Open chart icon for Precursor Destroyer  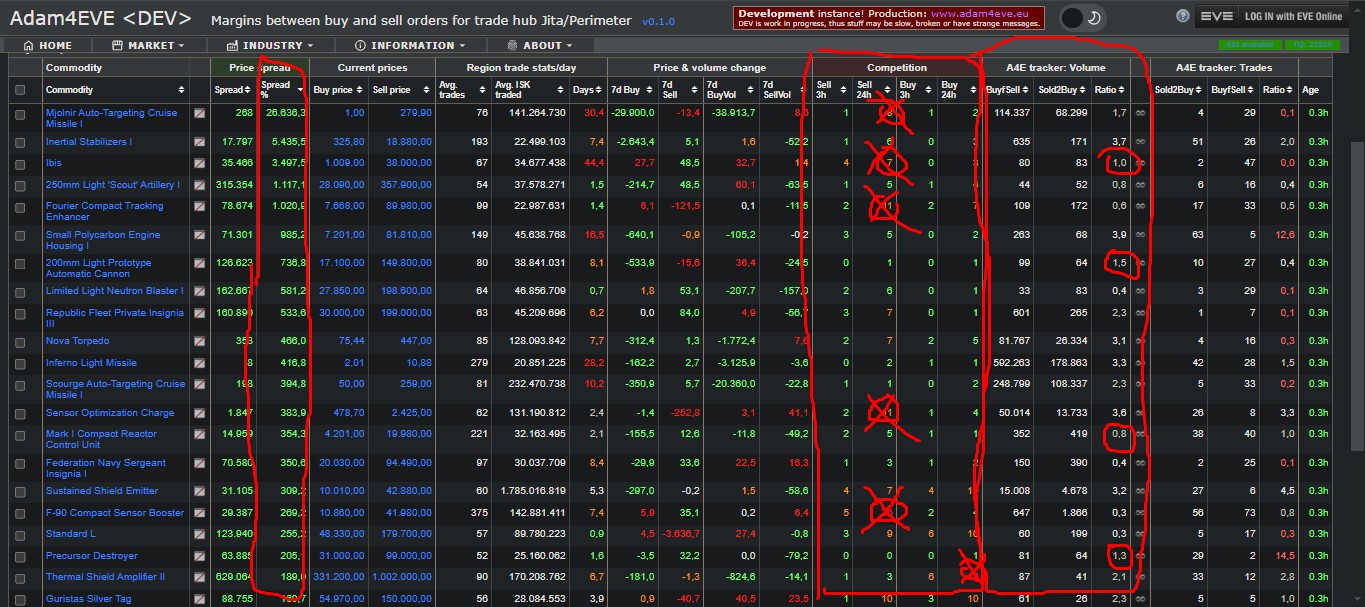point(199,556)
